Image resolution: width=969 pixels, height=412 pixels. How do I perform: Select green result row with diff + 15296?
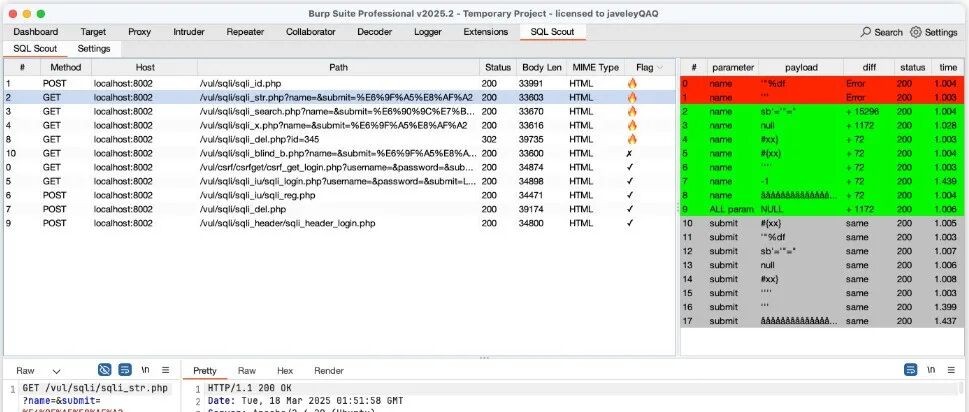[823, 111]
